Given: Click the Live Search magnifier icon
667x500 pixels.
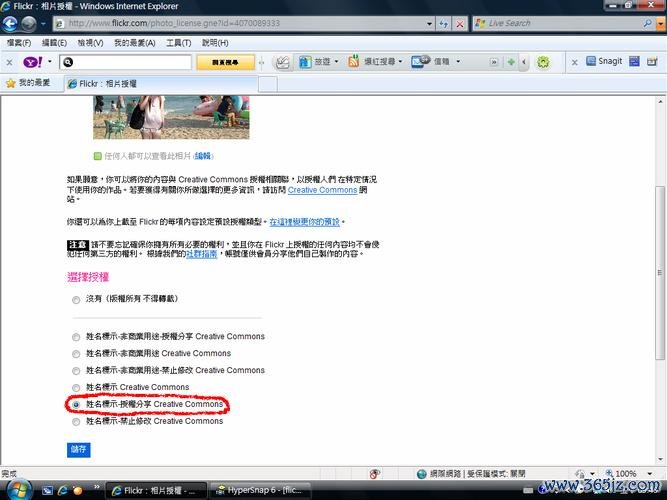Looking at the screenshot, I should [x=647, y=23].
